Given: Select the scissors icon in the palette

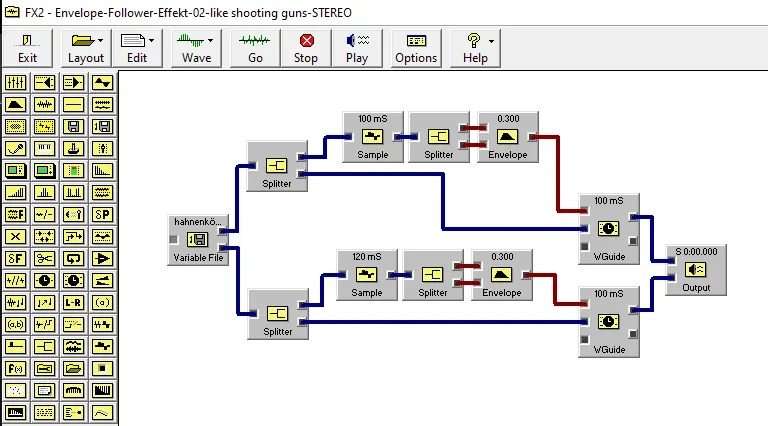Looking at the screenshot, I should click(45, 259).
